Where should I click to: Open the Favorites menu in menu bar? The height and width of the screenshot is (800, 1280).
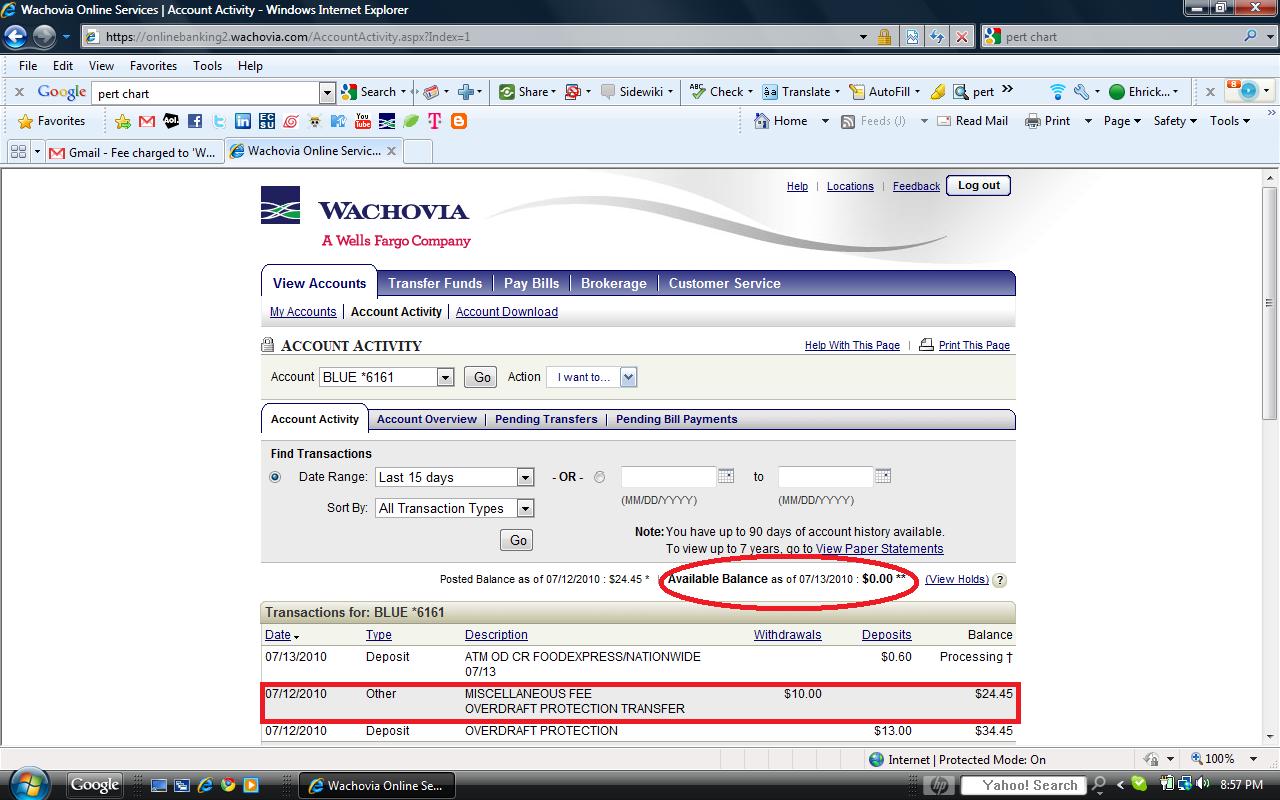click(x=153, y=66)
